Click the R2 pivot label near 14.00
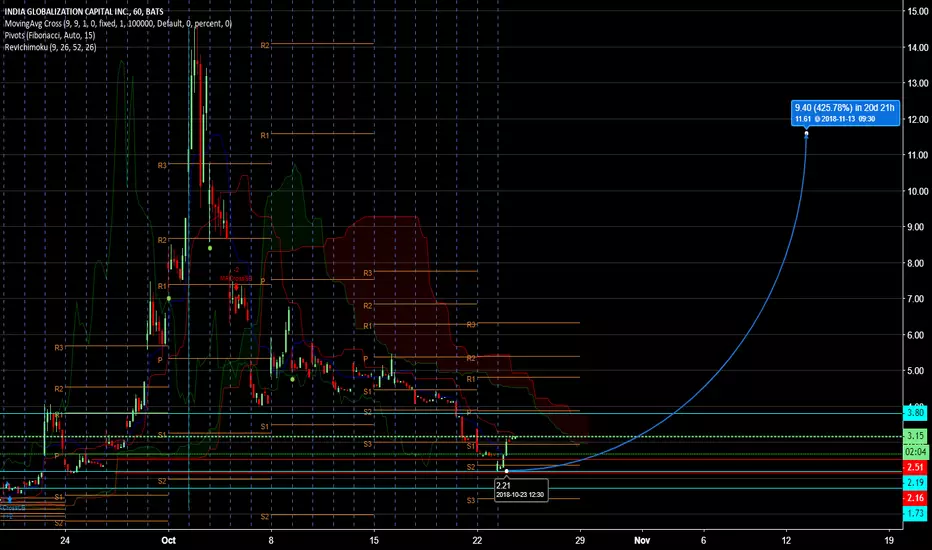Viewport: 932px width, 550px height. coord(265,45)
